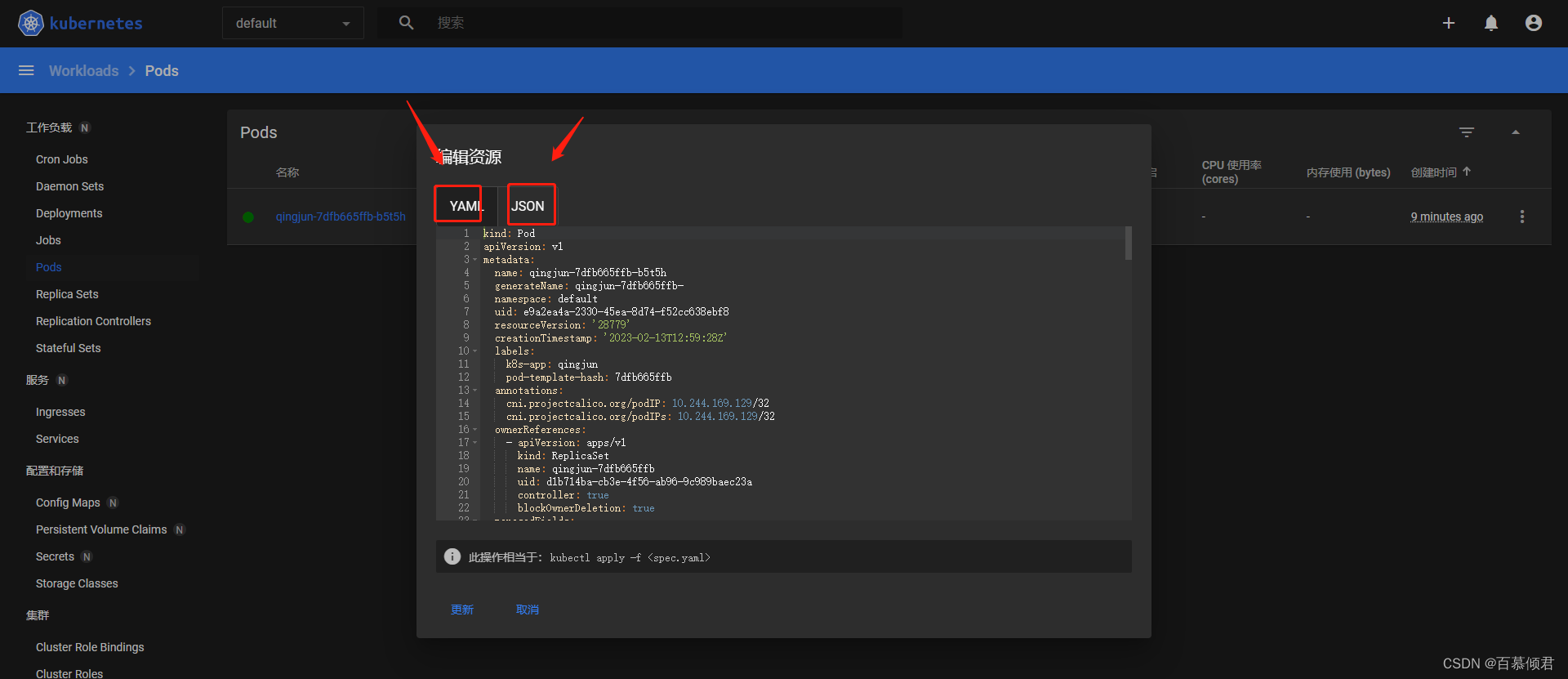Open Replication Controllers in sidebar
The image size is (1568, 679).
[93, 321]
